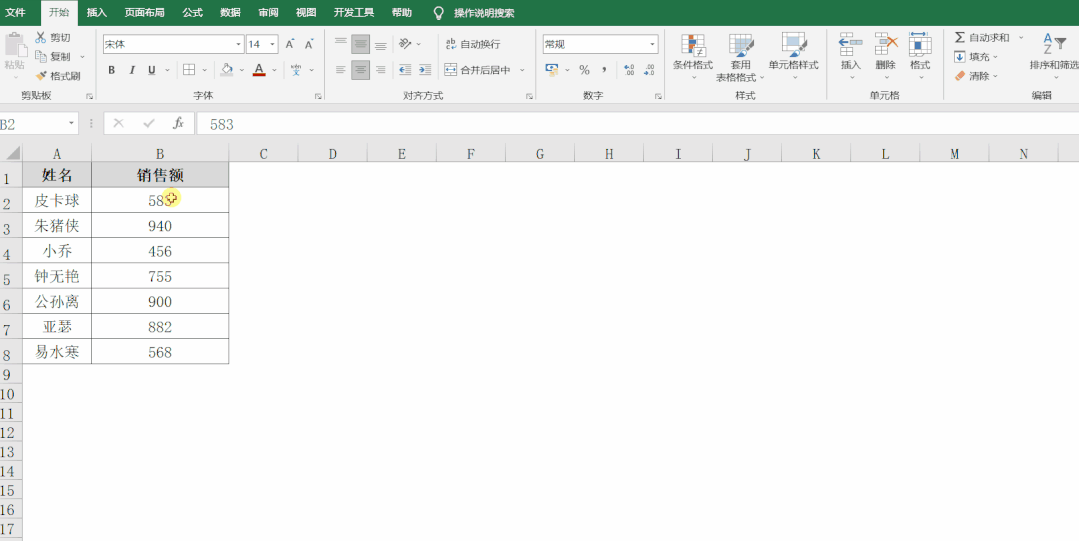1079x541 pixels.
Task: Click the formula bar Cancel (X) button
Action: (x=118, y=123)
